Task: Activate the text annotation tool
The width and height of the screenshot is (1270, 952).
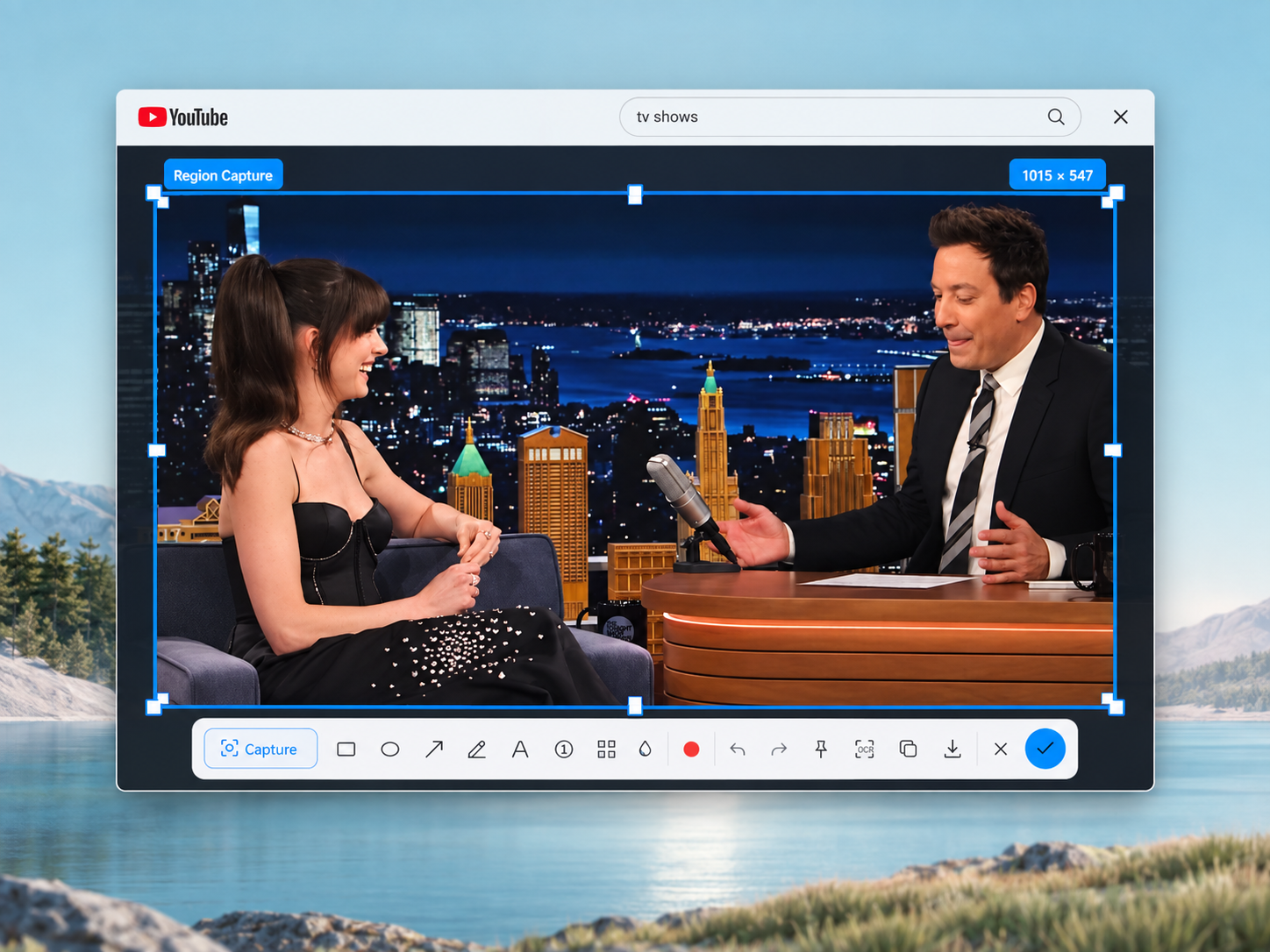Action: [520, 750]
